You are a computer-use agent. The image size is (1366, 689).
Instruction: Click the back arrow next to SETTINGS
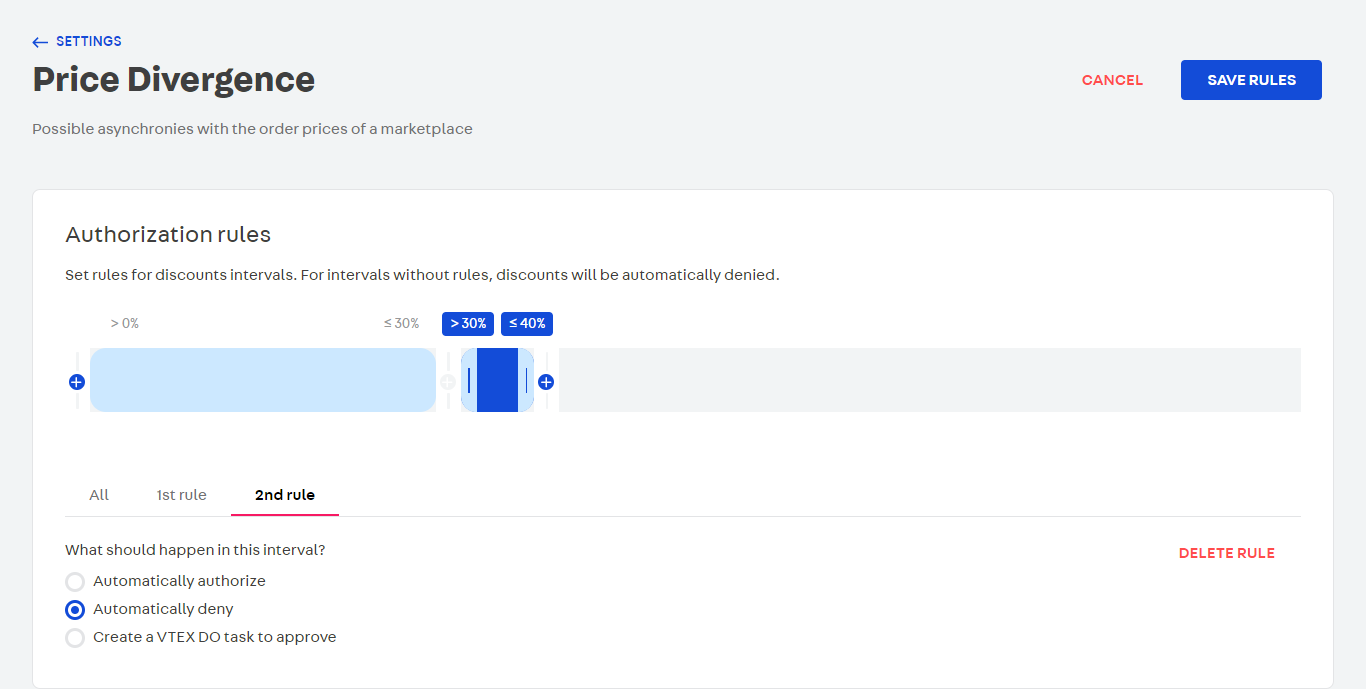[39, 41]
